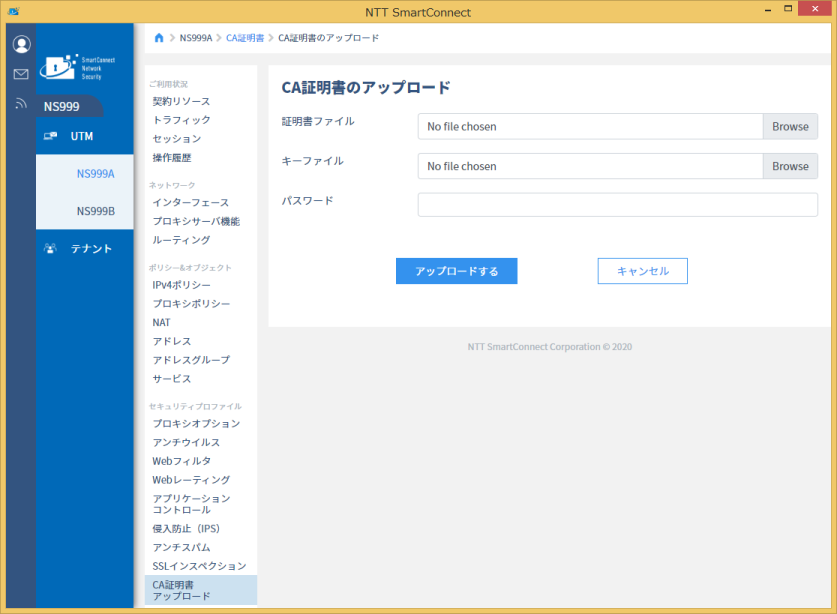
Task: Open NAT settings
Action: [161, 322]
